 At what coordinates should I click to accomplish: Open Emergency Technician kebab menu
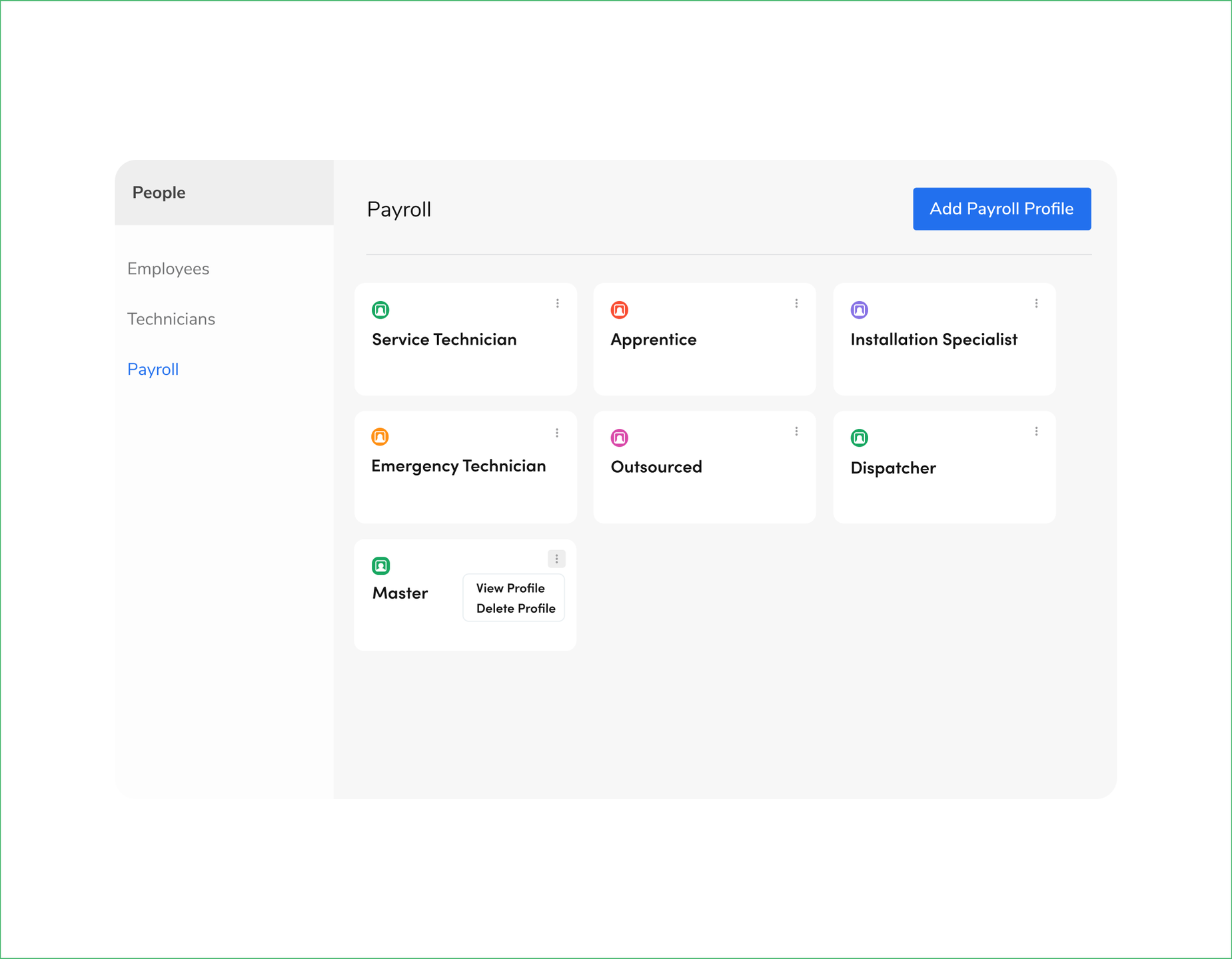click(x=557, y=433)
